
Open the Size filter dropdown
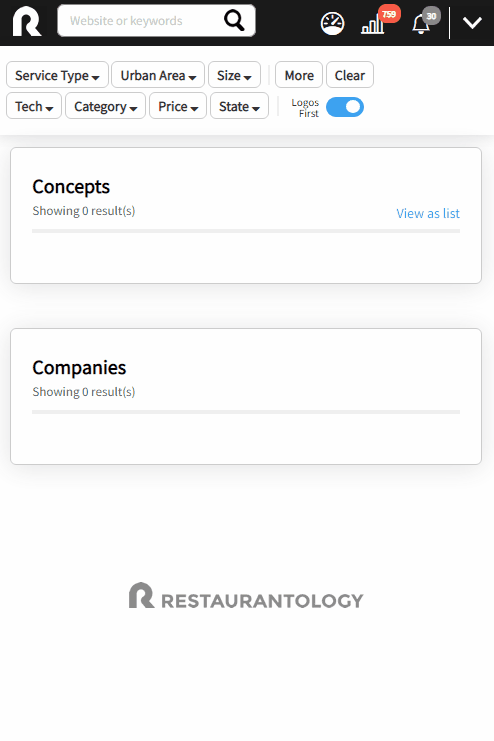click(234, 75)
